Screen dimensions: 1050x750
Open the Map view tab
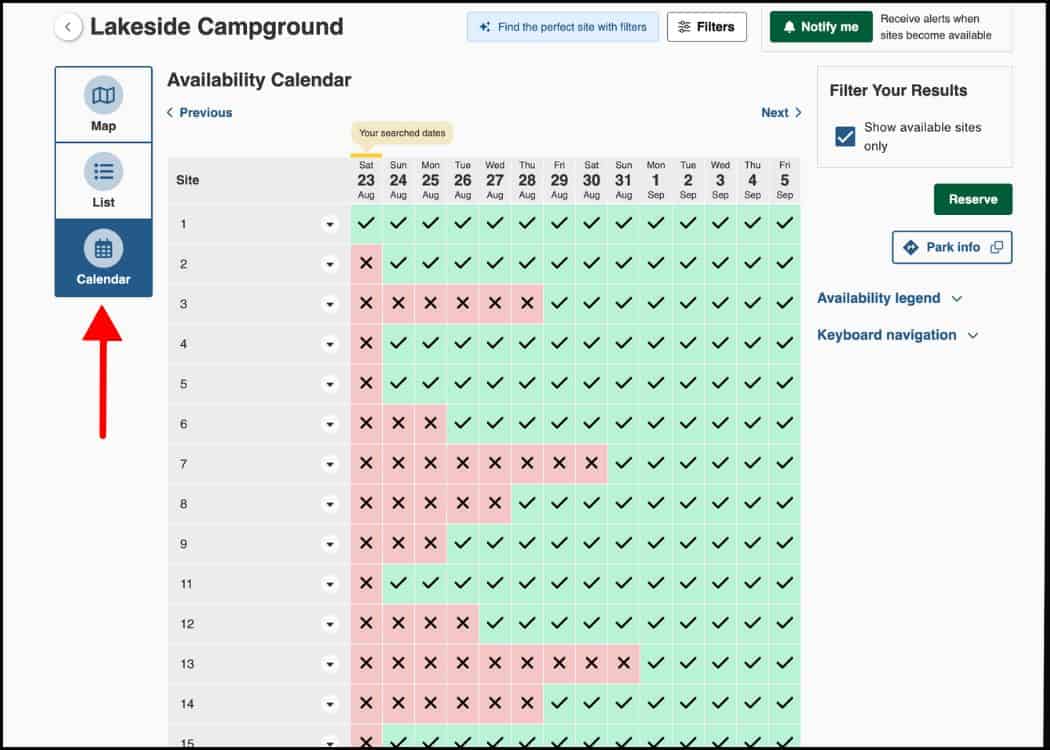104,104
